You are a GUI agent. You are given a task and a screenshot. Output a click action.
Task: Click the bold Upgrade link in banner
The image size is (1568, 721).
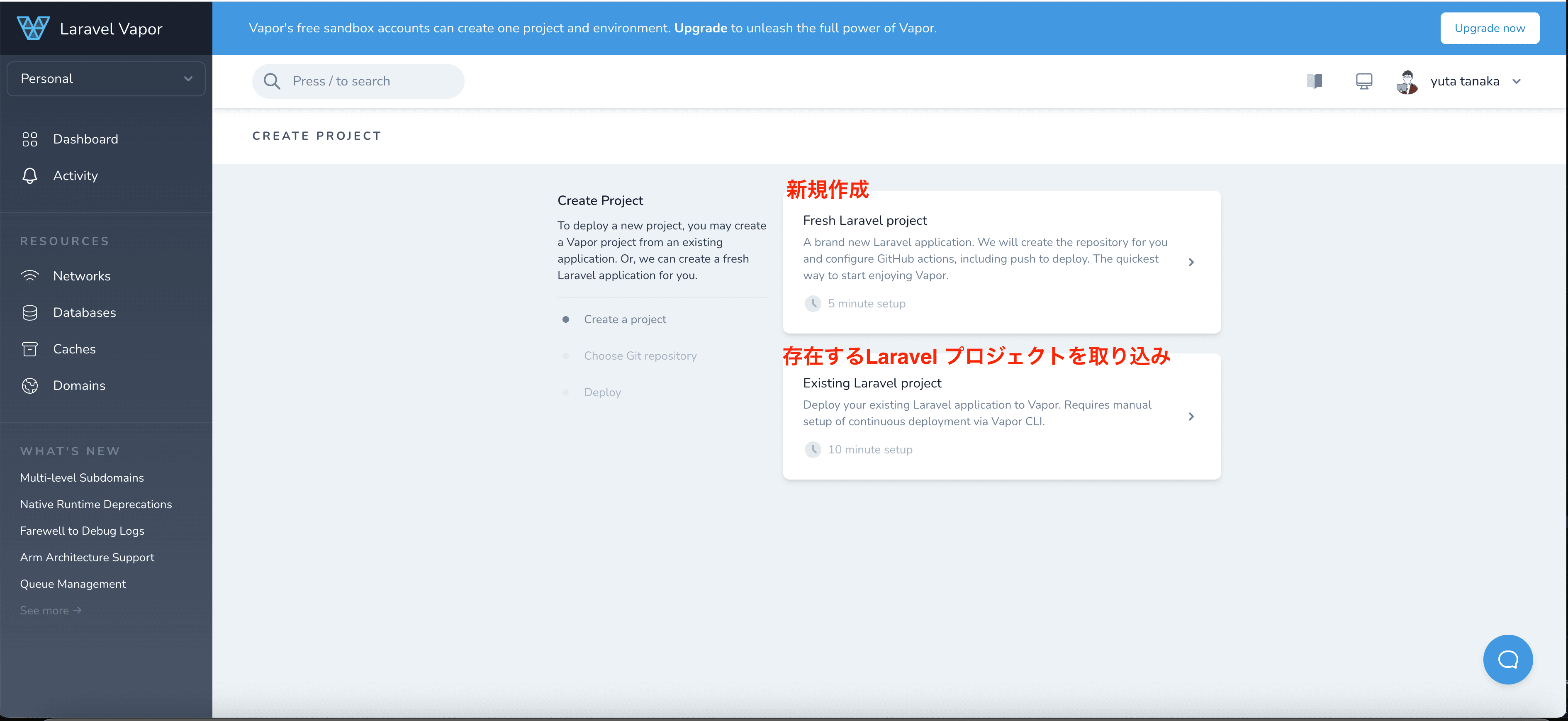point(701,28)
